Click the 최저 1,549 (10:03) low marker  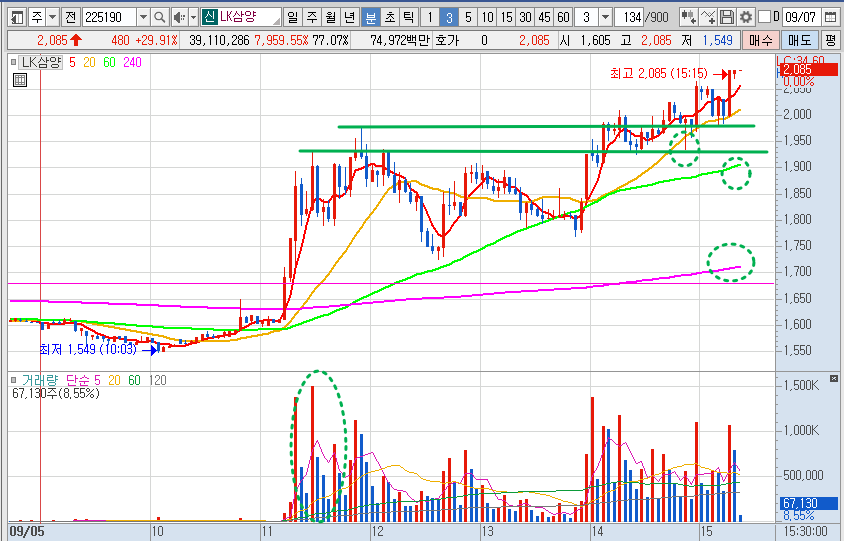click(x=88, y=350)
